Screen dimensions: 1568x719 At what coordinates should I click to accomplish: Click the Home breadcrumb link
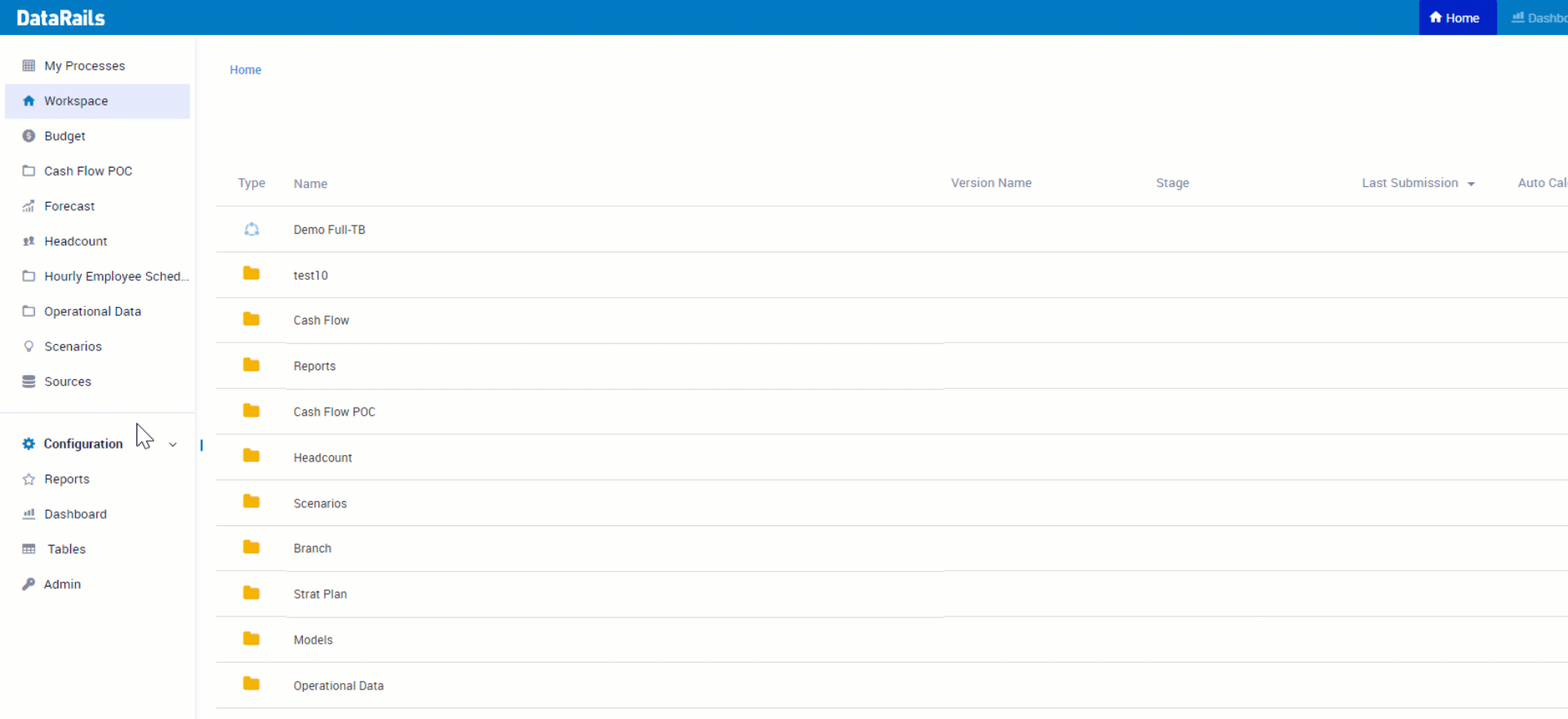[x=245, y=69]
